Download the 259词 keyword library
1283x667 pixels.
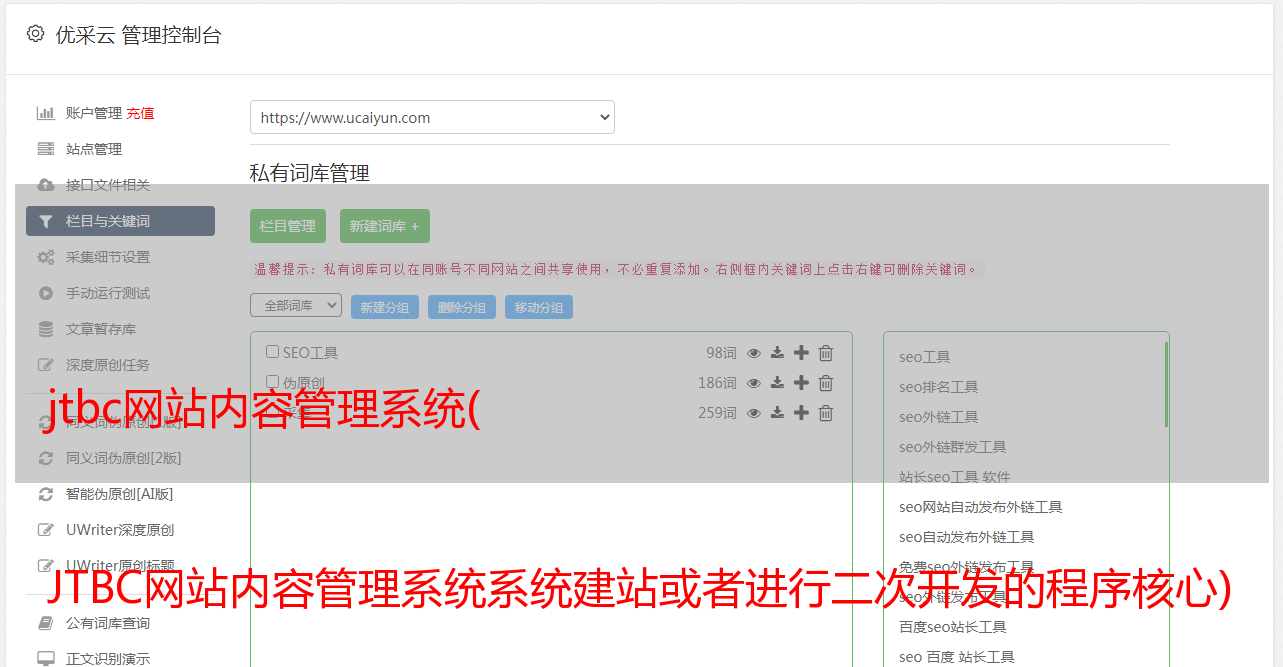pos(777,413)
